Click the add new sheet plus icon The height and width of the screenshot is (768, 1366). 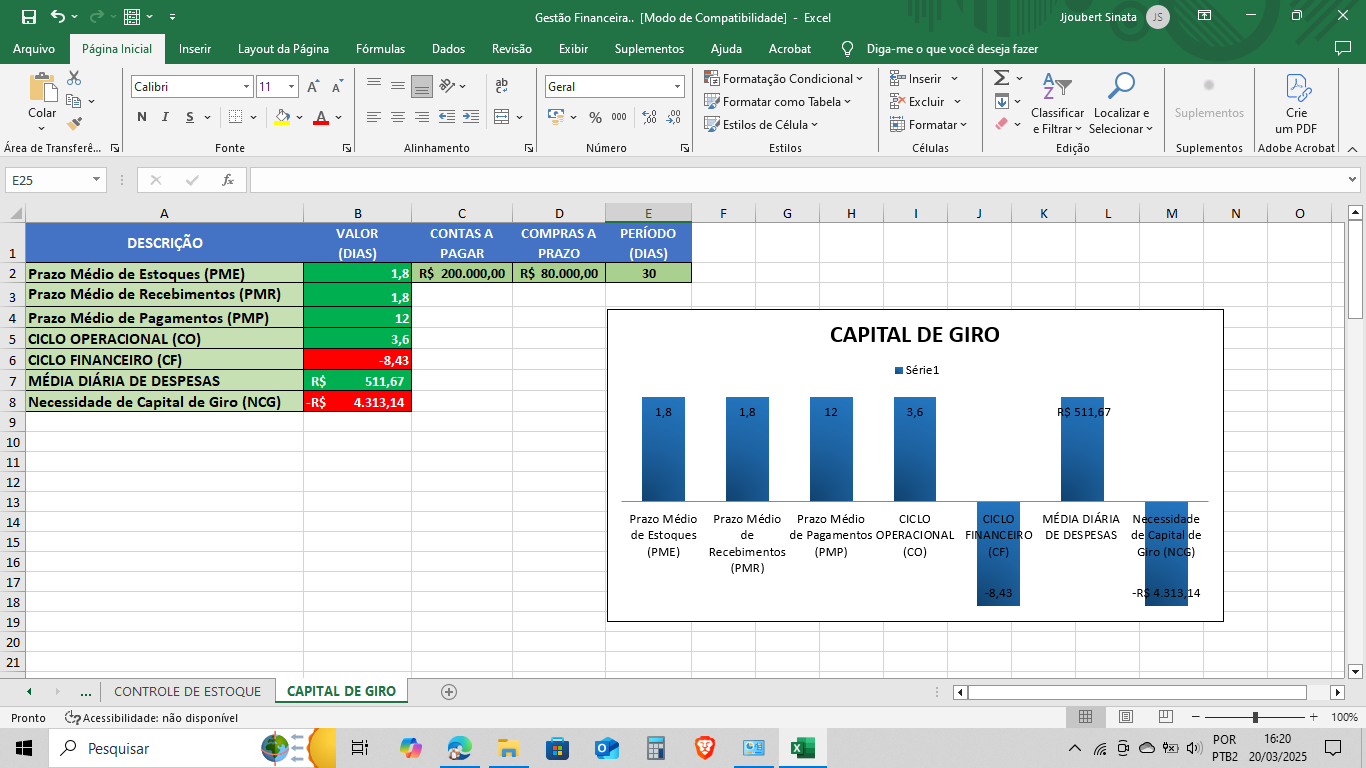tap(449, 691)
